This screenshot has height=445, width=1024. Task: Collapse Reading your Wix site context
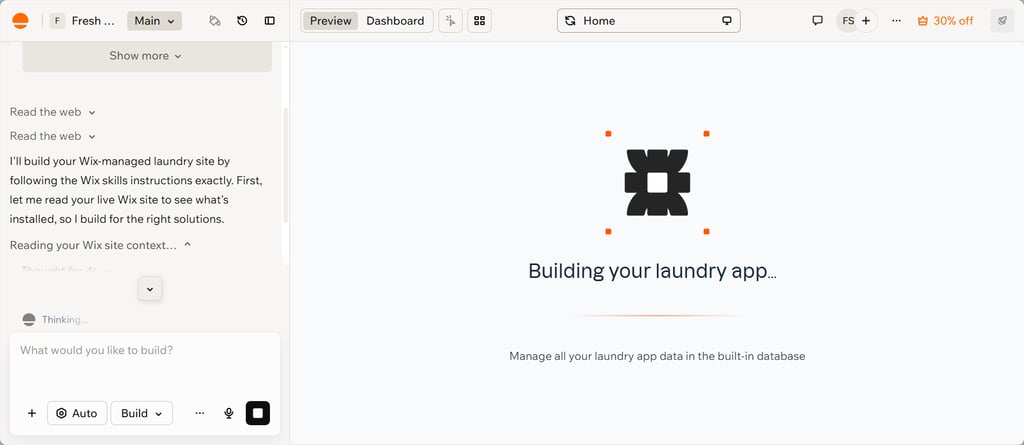click(x=101, y=245)
